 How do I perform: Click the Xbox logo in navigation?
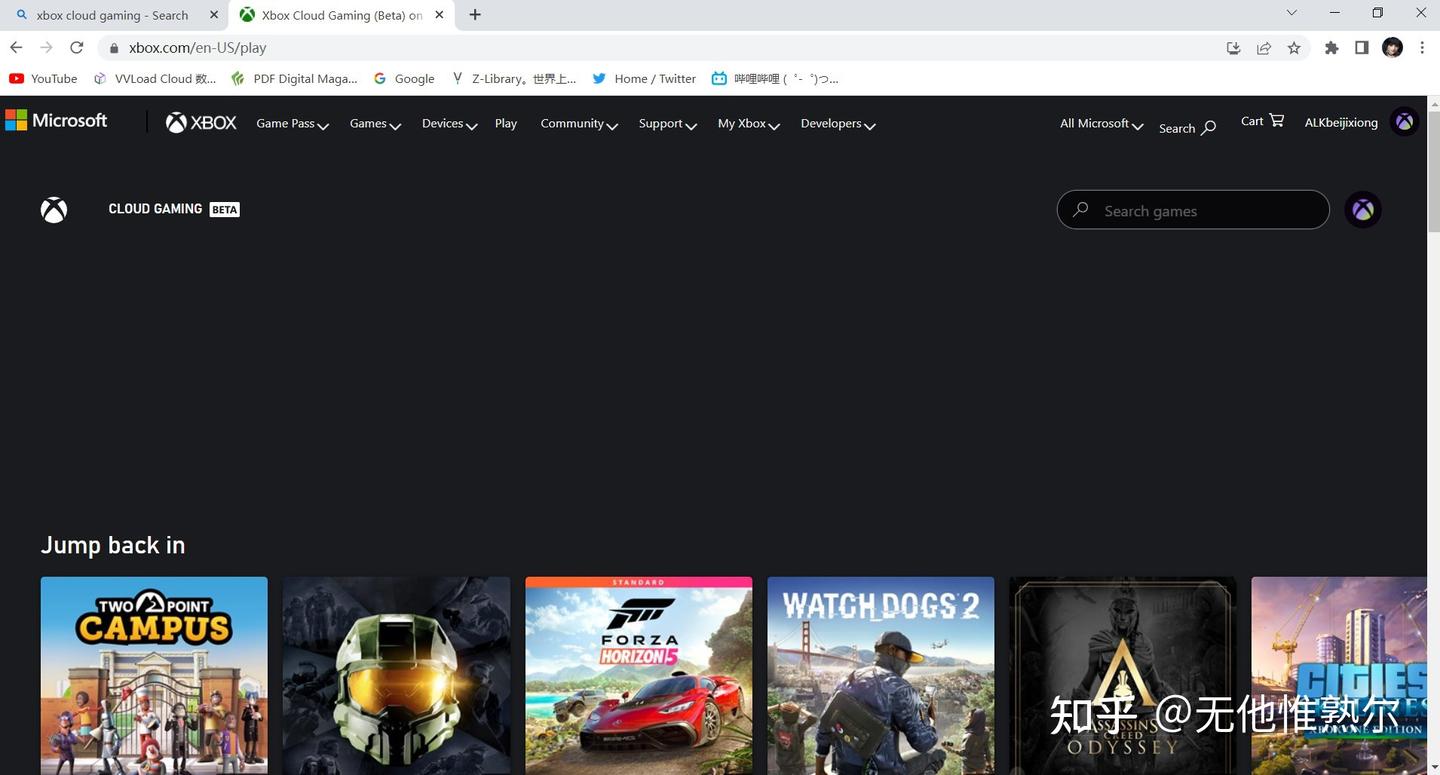(x=201, y=123)
